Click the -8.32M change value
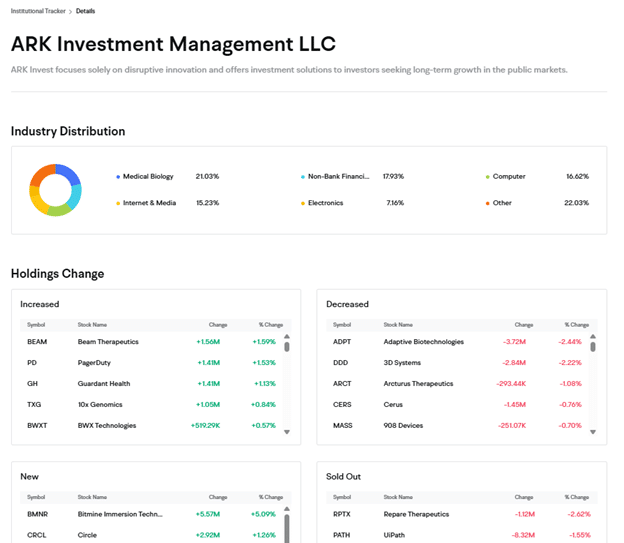This screenshot has width=624, height=543. (523, 535)
